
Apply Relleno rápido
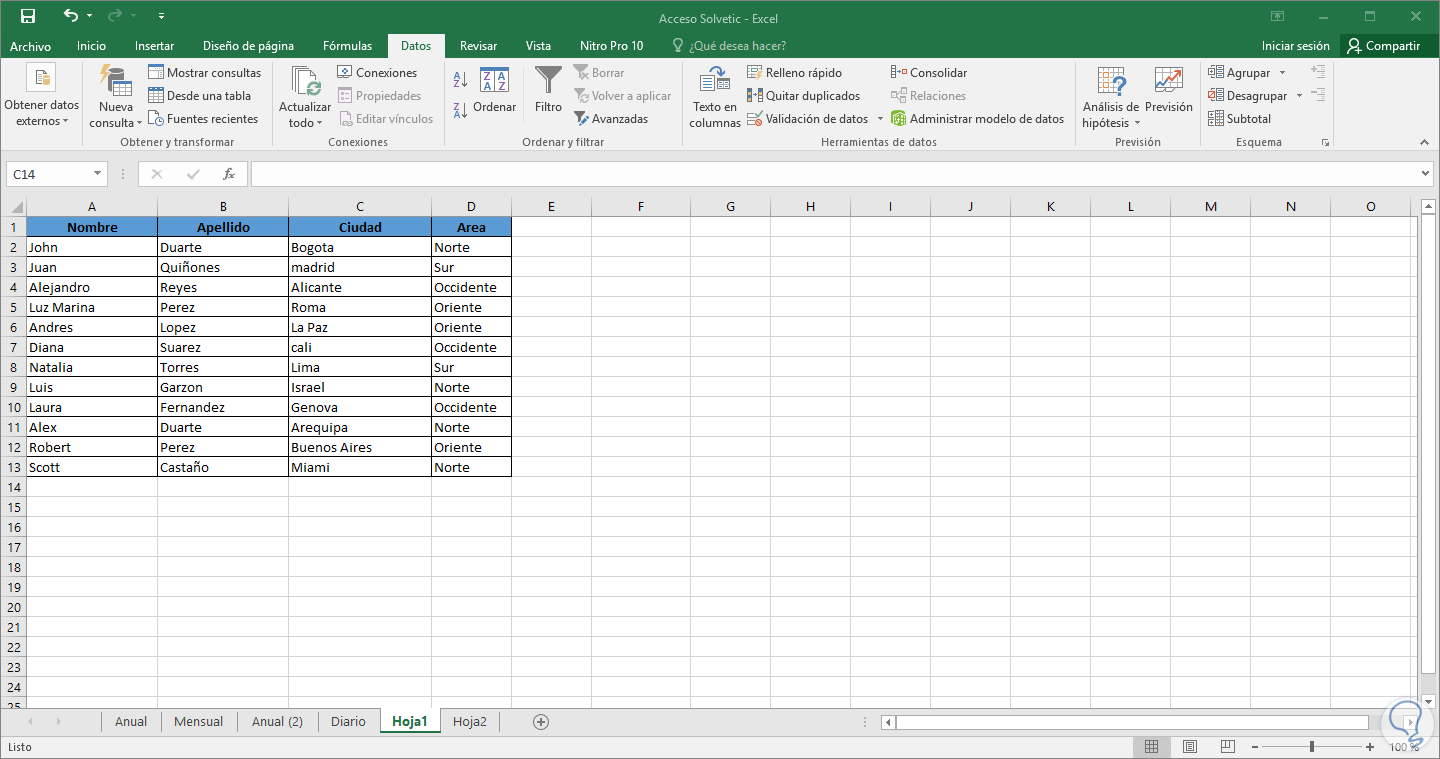tap(794, 73)
